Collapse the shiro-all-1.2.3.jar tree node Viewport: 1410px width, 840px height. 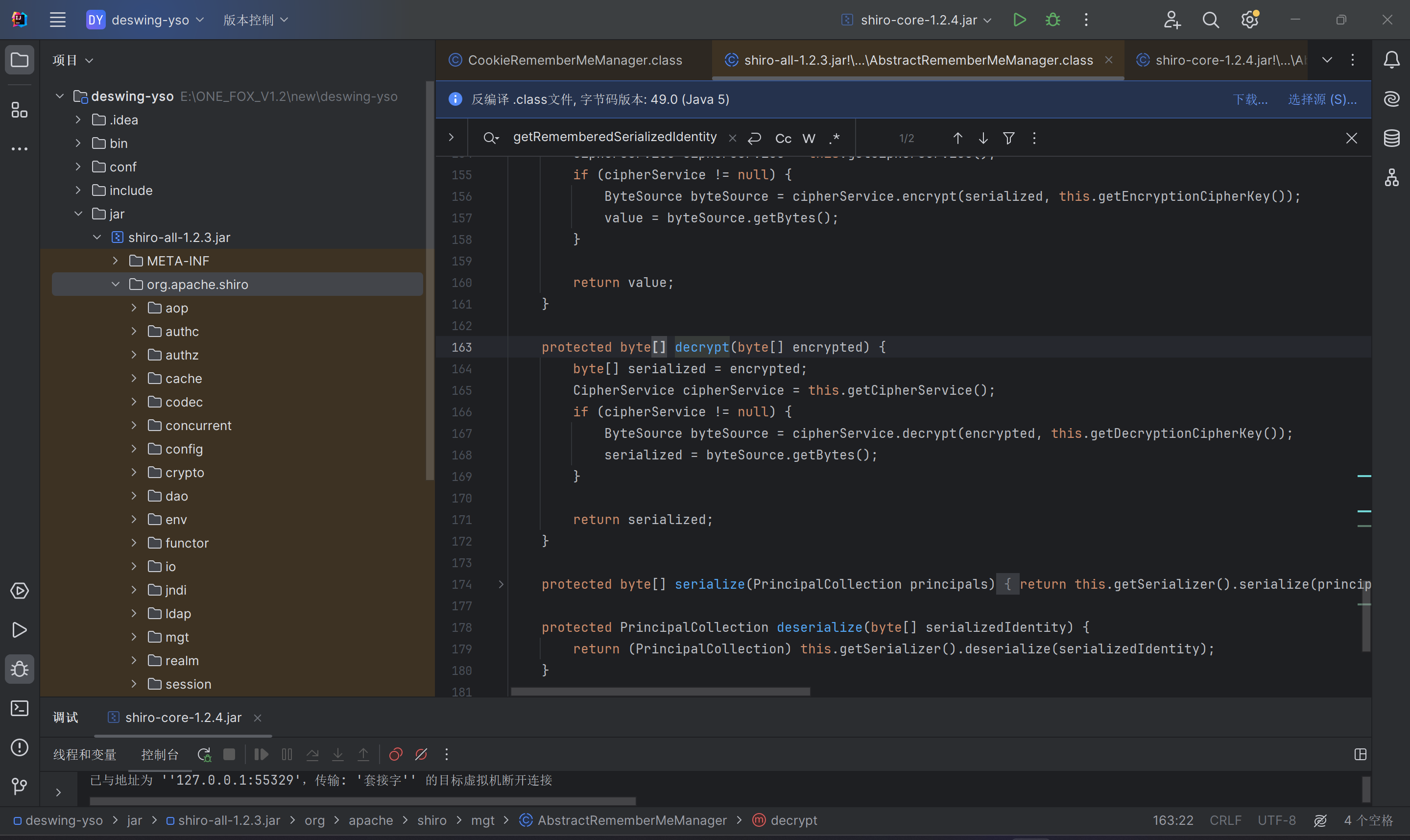[x=97, y=237]
